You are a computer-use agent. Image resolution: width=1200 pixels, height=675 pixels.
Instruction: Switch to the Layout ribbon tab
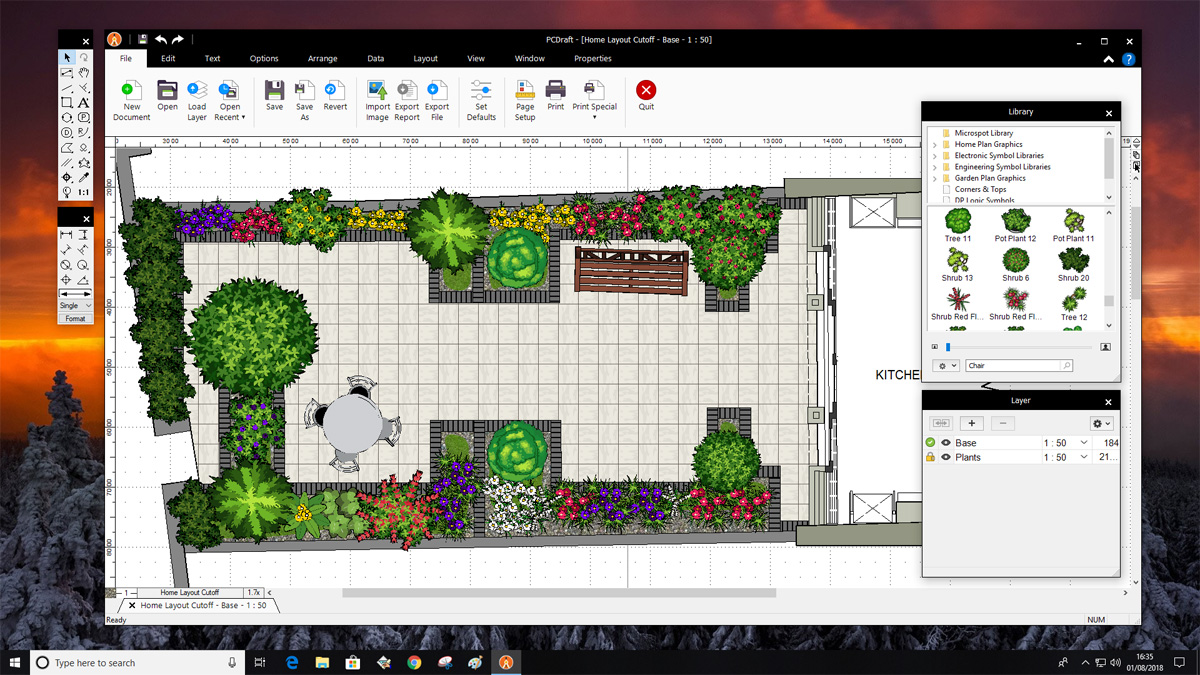[426, 59]
